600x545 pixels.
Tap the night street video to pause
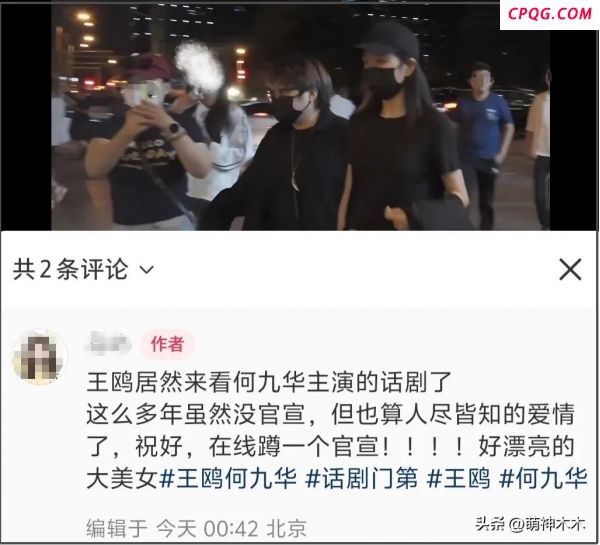coord(300,117)
